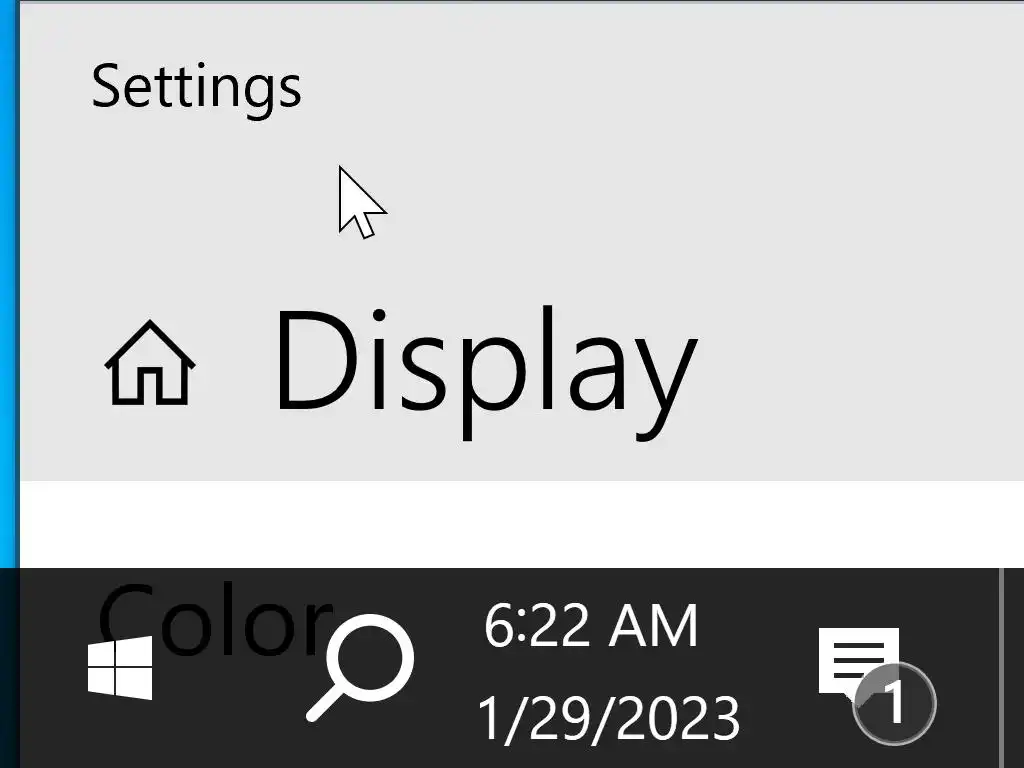Viewport: 1024px width, 768px height.
Task: Select the Settings window title text
Action: 196,88
